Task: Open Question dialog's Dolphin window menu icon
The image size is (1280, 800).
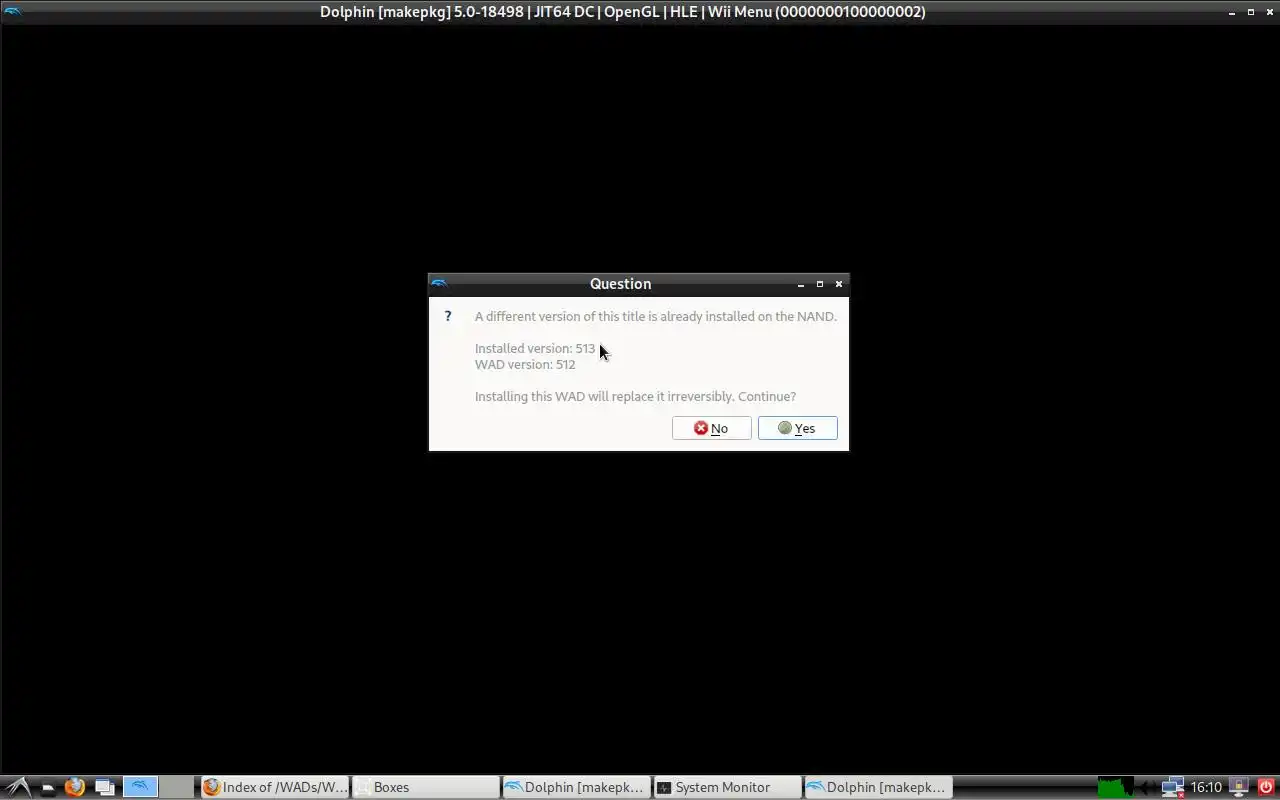Action: coord(439,284)
